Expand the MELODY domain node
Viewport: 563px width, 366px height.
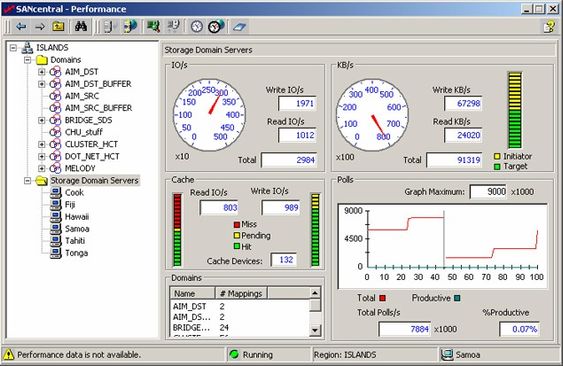[42, 168]
